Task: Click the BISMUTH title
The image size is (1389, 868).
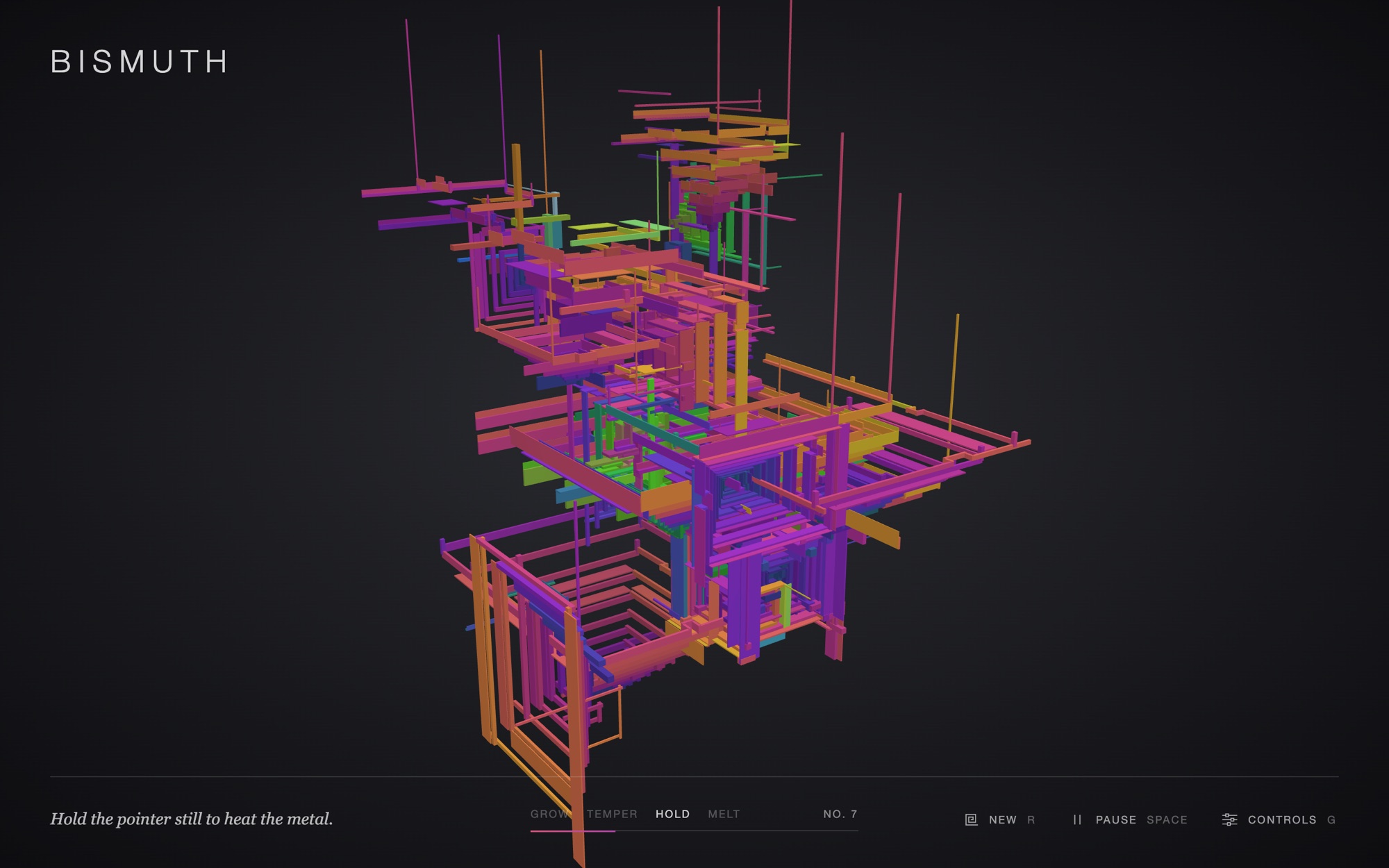Action: click(139, 62)
